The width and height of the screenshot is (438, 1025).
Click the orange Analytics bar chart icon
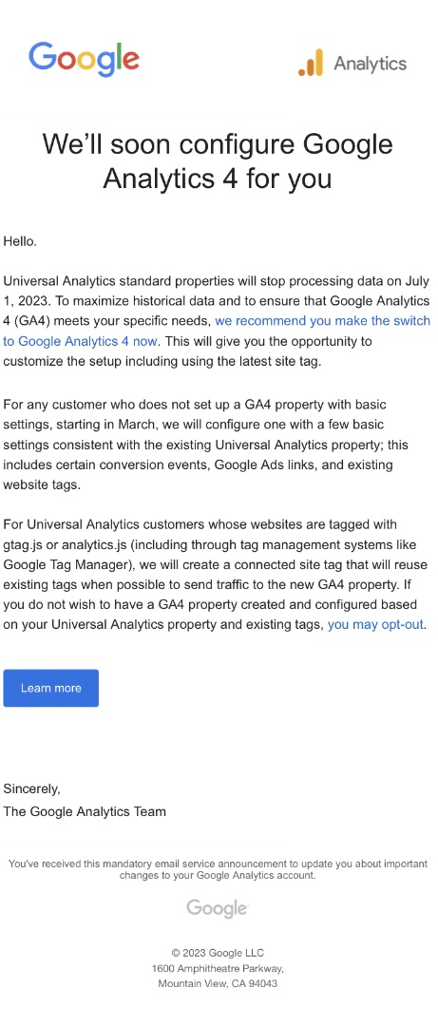pos(311,63)
